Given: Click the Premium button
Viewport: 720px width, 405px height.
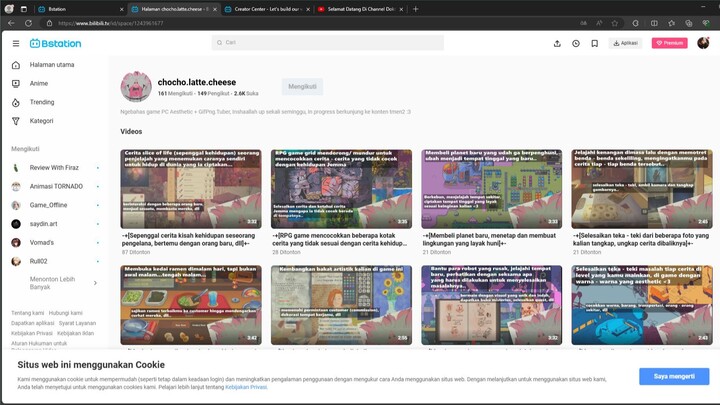Looking at the screenshot, I should pyautogui.click(x=669, y=44).
